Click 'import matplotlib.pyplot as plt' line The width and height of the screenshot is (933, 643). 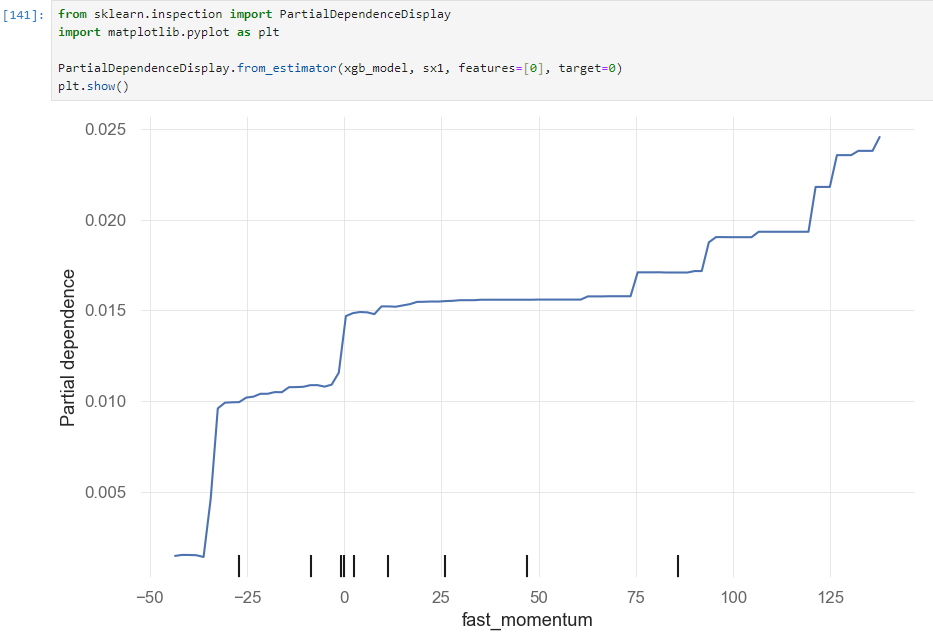[168, 32]
